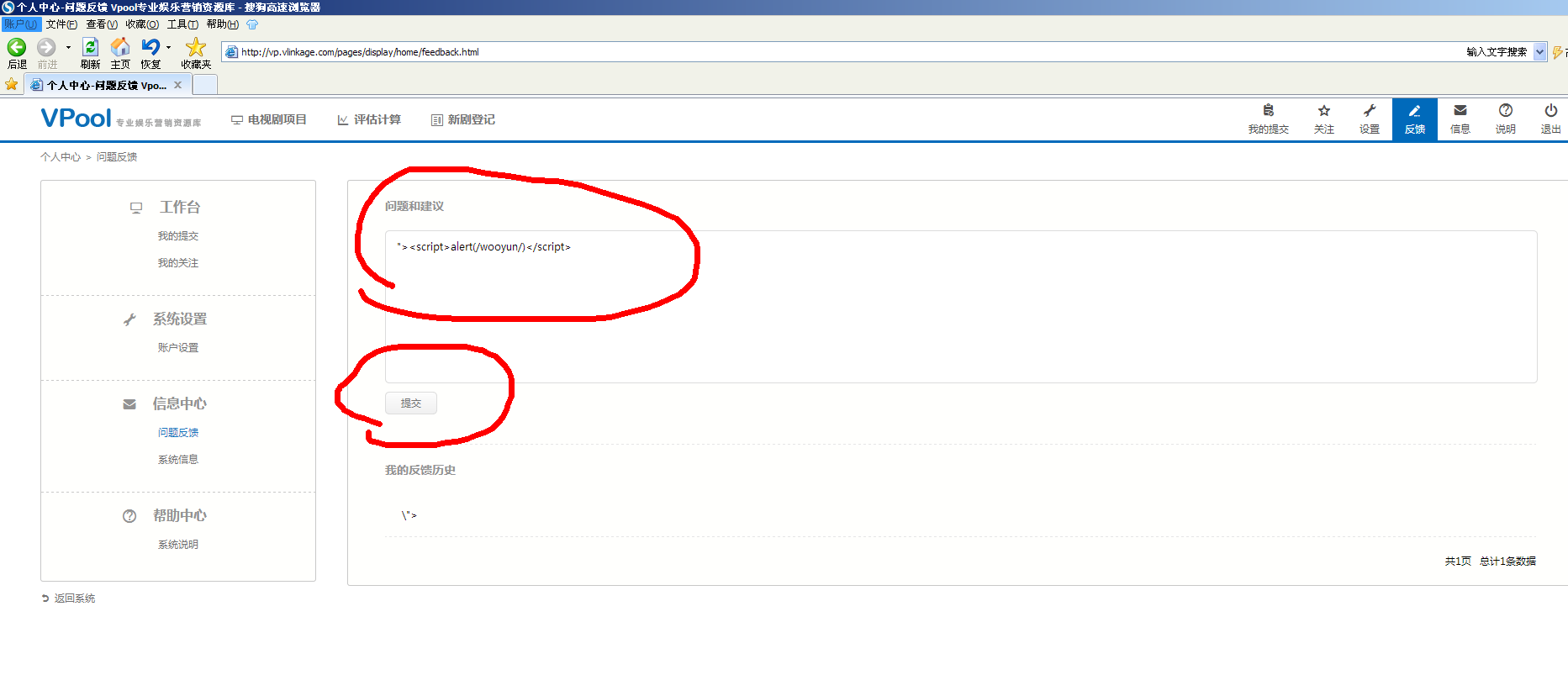
Task: Open 账户设置 in sidebar
Action: click(178, 348)
